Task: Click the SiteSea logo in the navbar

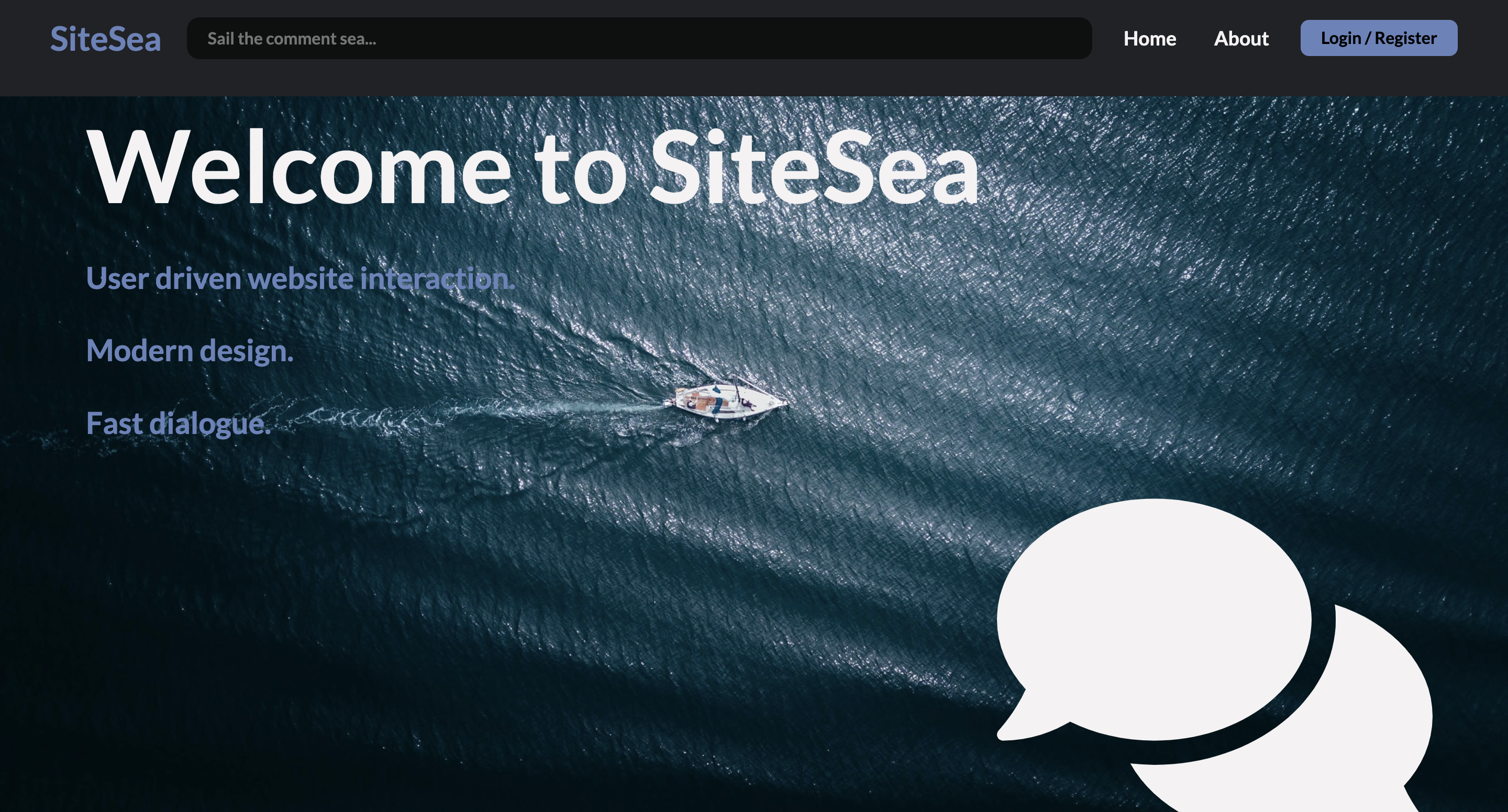Action: [105, 39]
